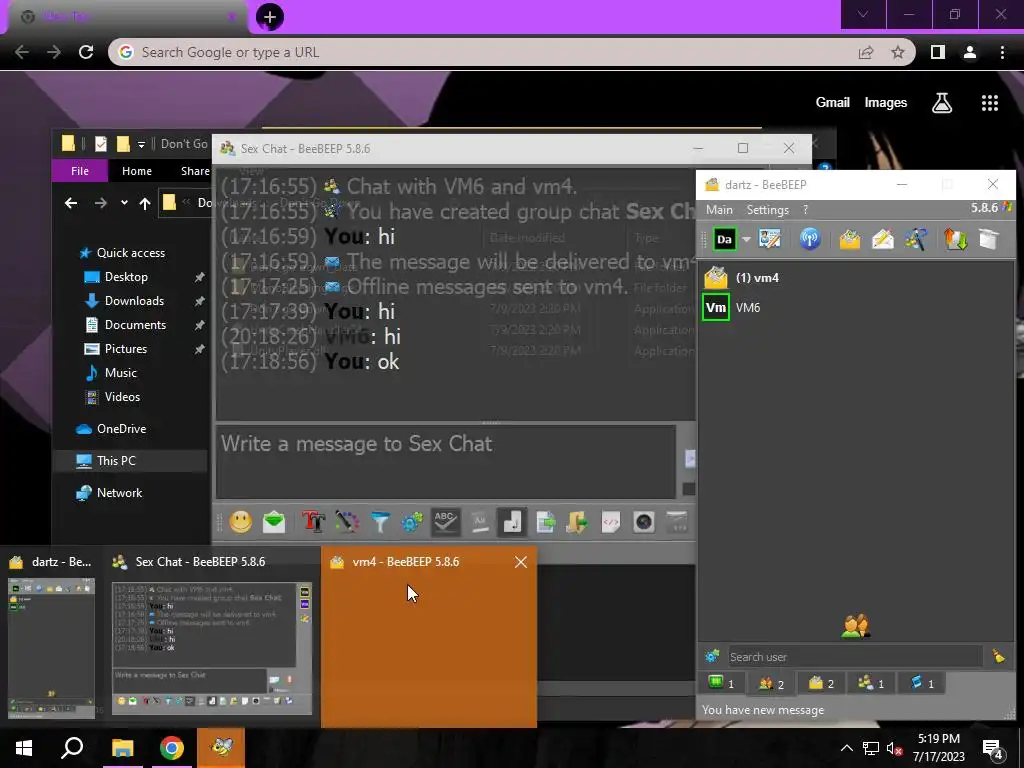Toggle spell checking ABC icon
The height and width of the screenshot is (768, 1024).
click(445, 522)
